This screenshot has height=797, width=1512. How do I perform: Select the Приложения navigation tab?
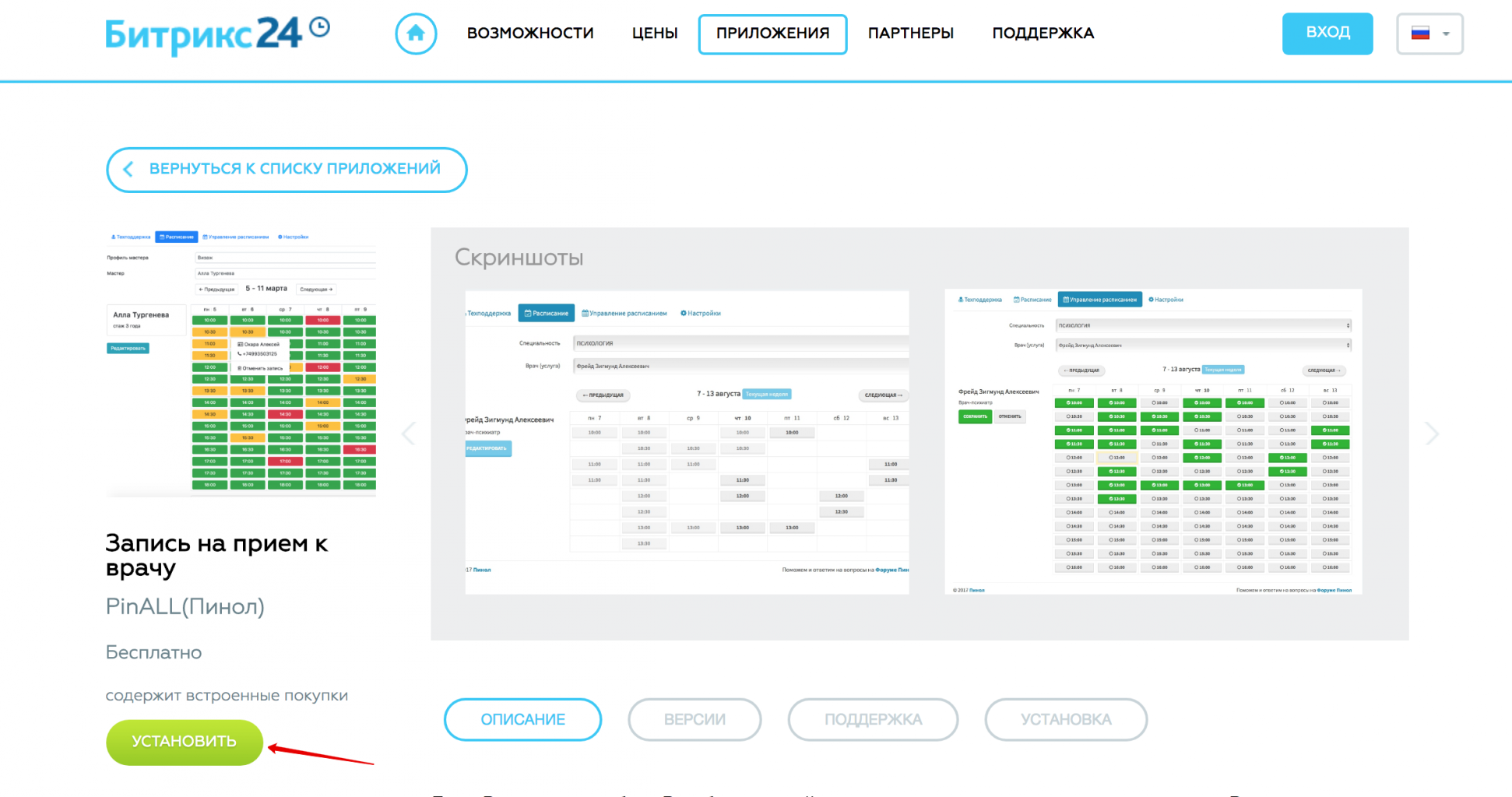coord(772,33)
